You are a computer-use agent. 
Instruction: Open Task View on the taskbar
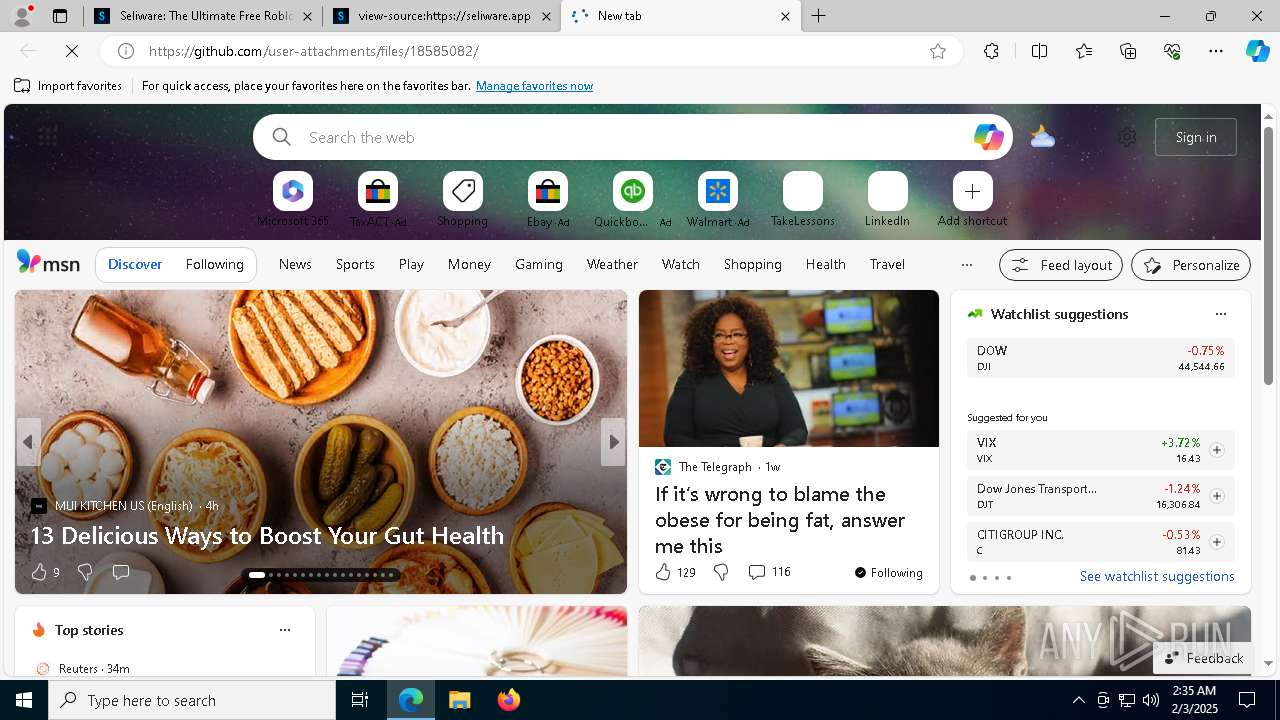360,700
